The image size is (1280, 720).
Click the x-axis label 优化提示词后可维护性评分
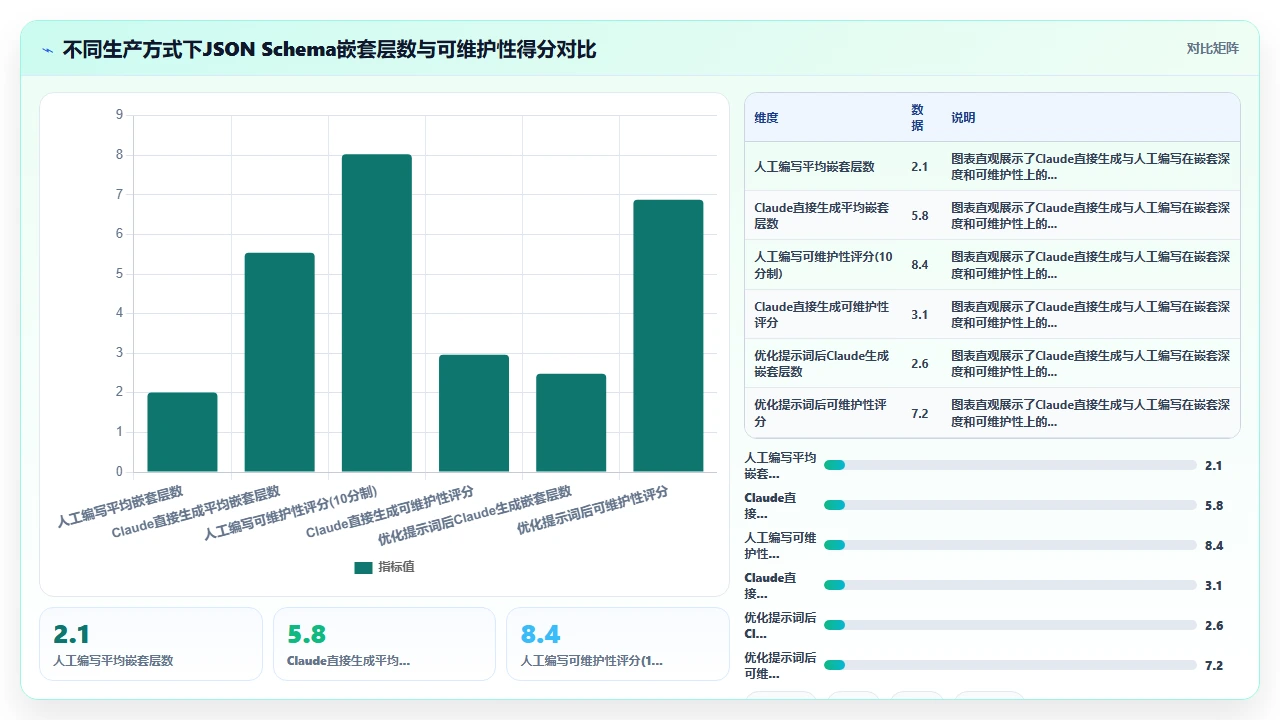pos(592,510)
